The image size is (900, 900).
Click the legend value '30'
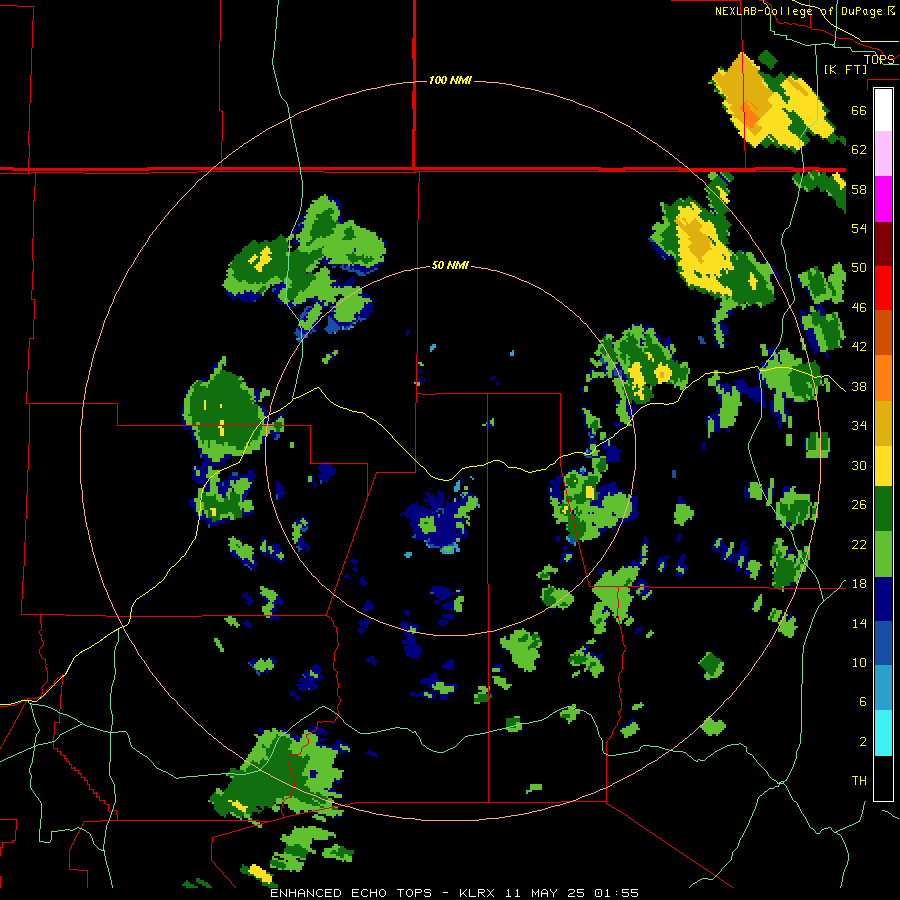coord(859,465)
